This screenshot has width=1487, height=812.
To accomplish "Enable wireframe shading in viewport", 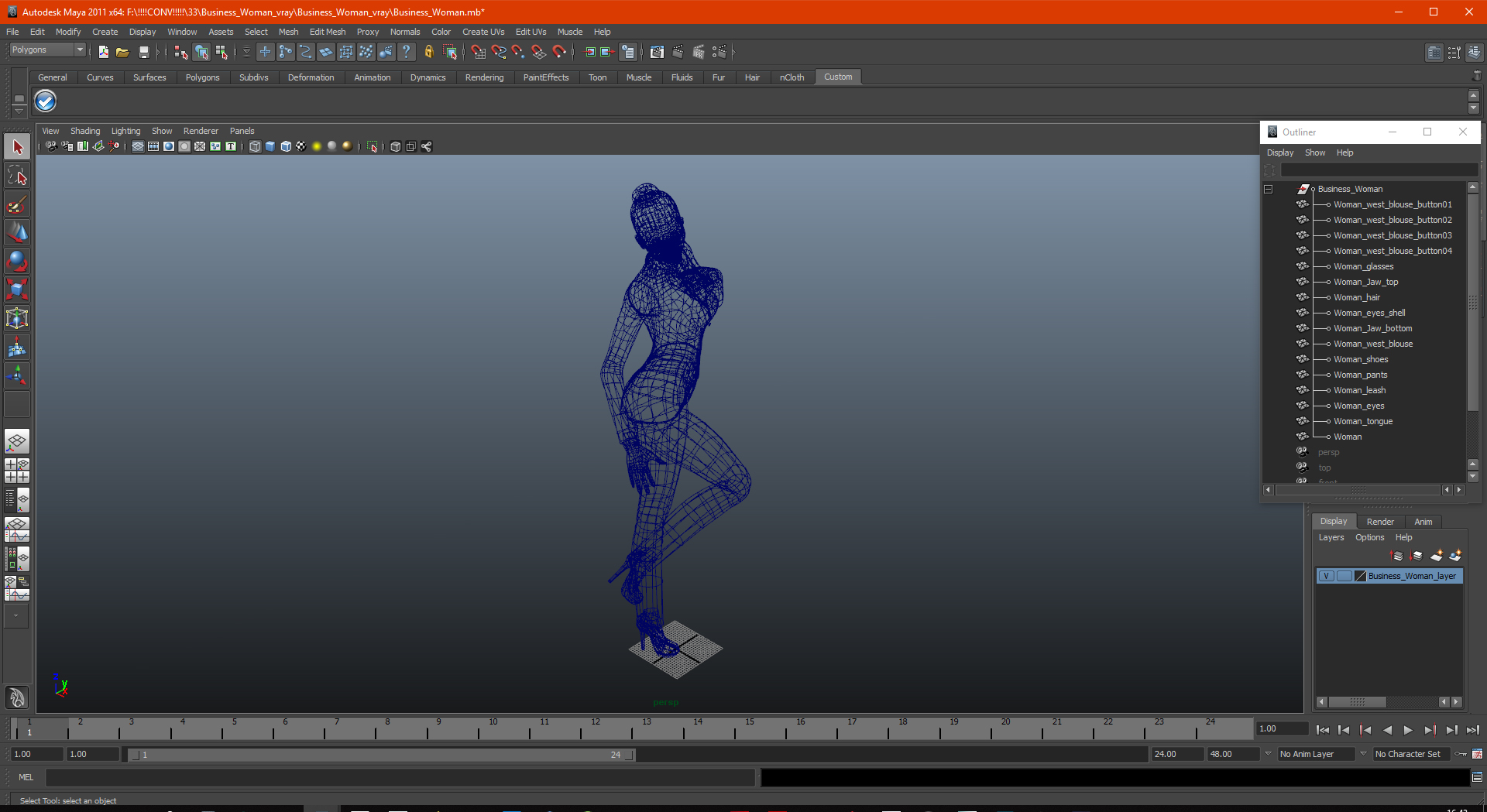I will (x=255, y=146).
